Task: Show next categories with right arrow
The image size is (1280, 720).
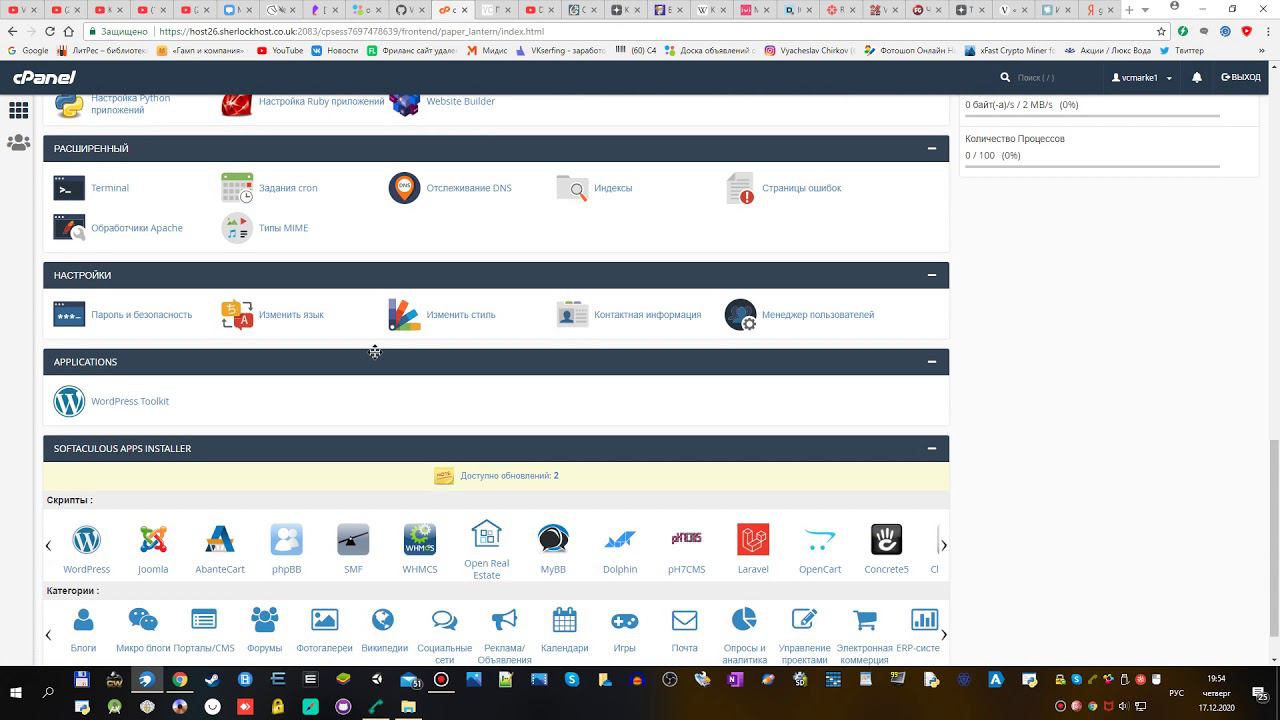Action: tap(943, 634)
